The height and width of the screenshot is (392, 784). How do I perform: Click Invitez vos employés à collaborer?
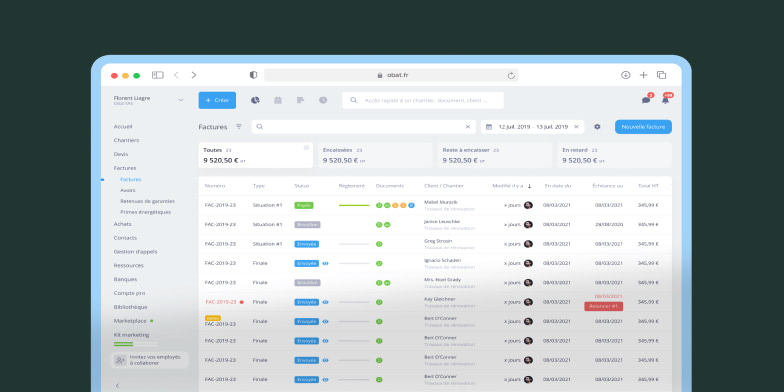150,360
